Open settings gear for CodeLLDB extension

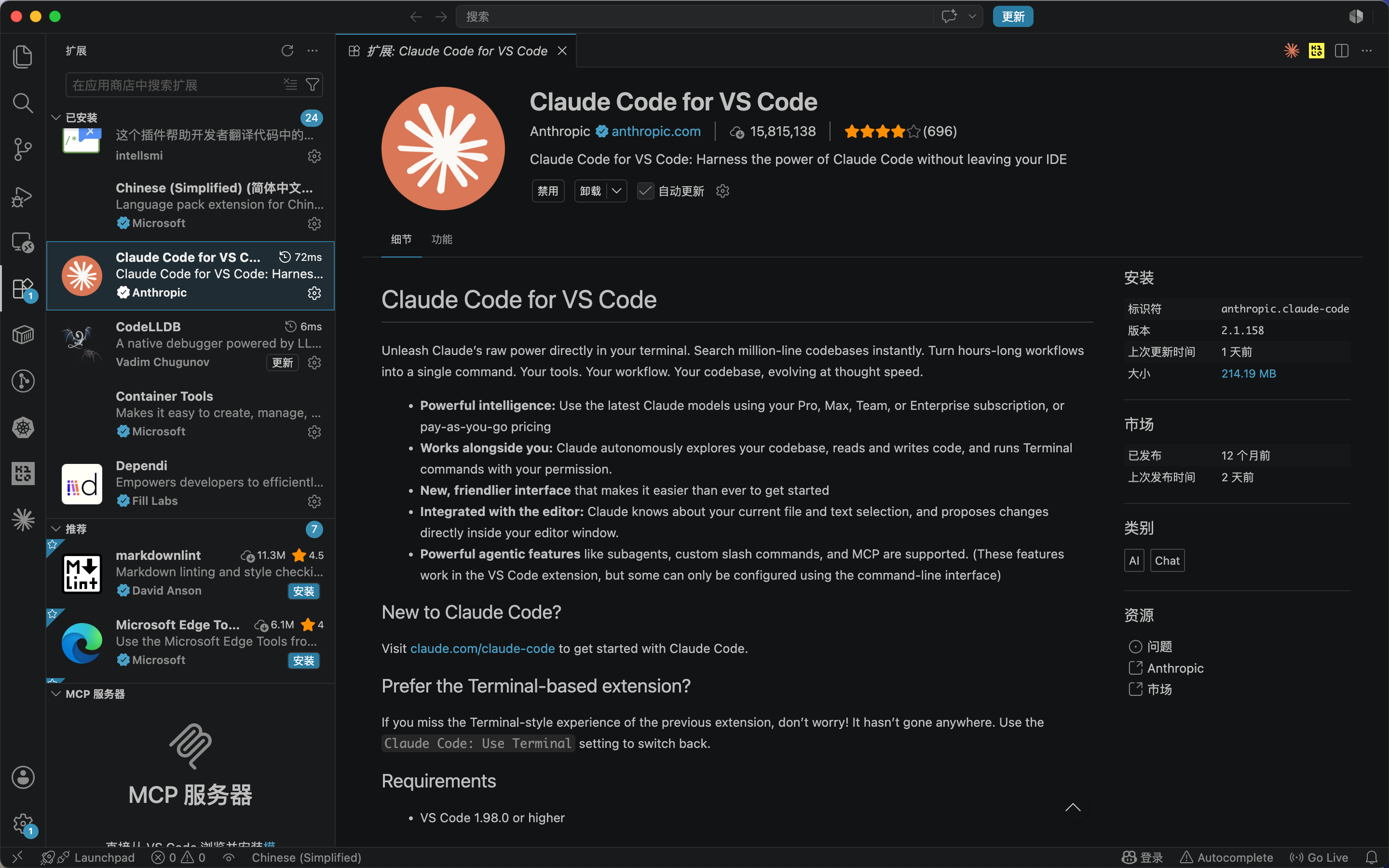[314, 362]
